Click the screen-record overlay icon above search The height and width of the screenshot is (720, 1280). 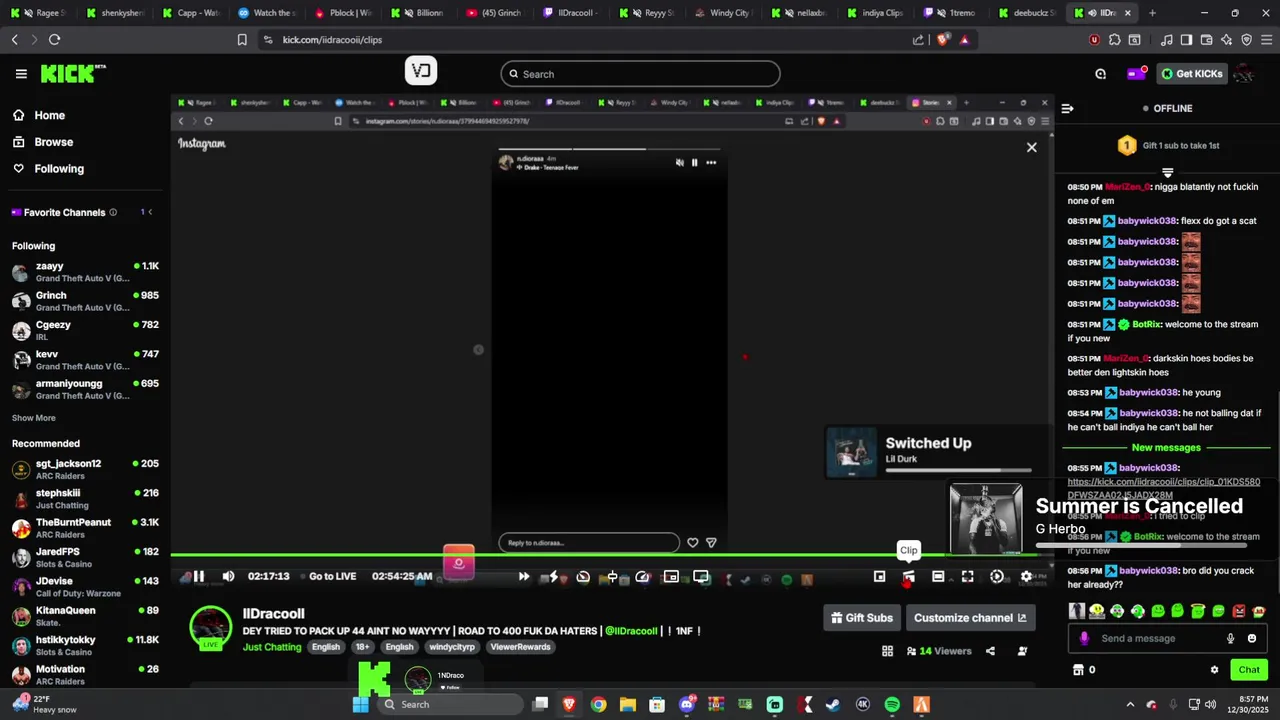point(421,71)
